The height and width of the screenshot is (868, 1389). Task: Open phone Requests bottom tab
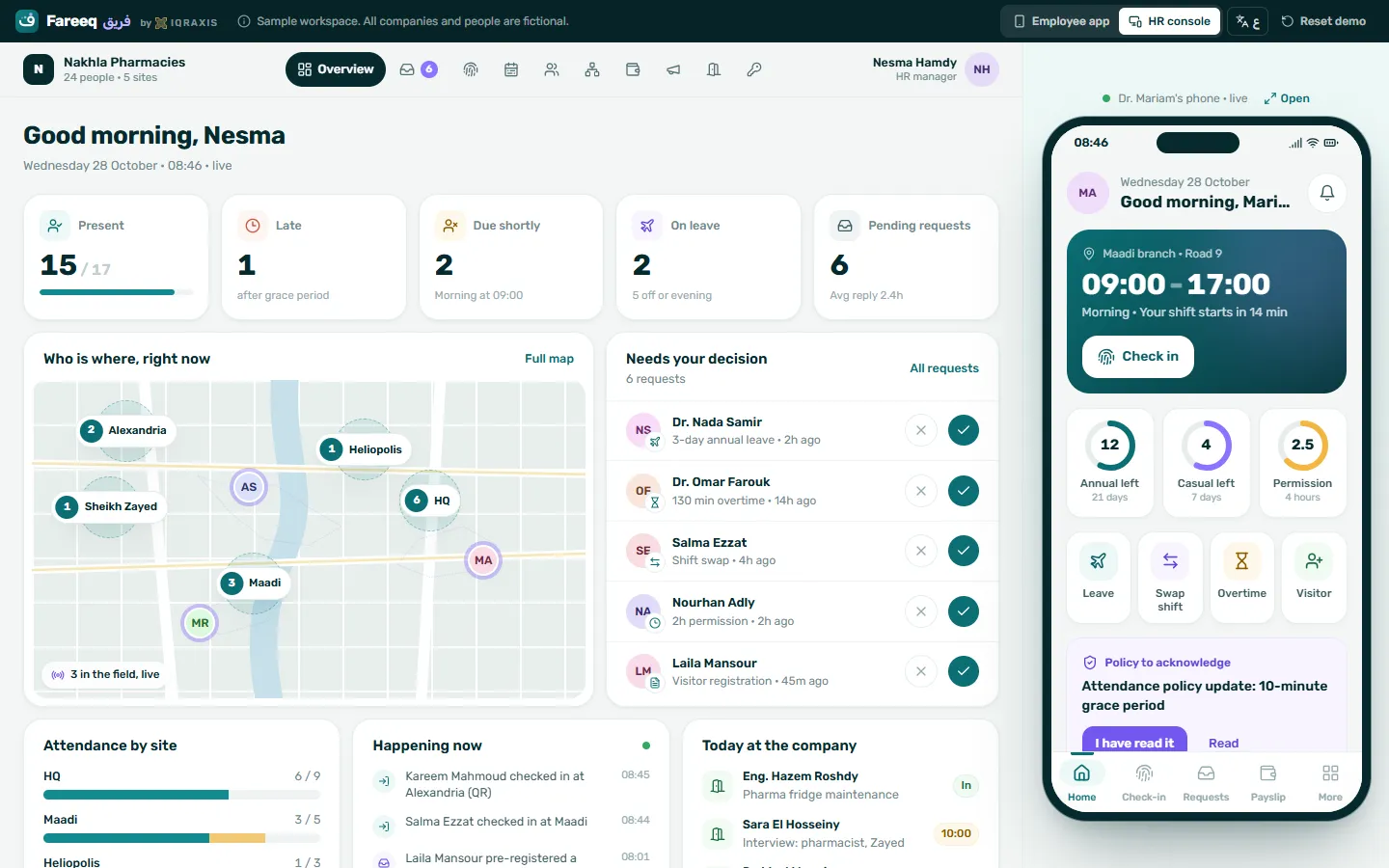click(x=1206, y=782)
